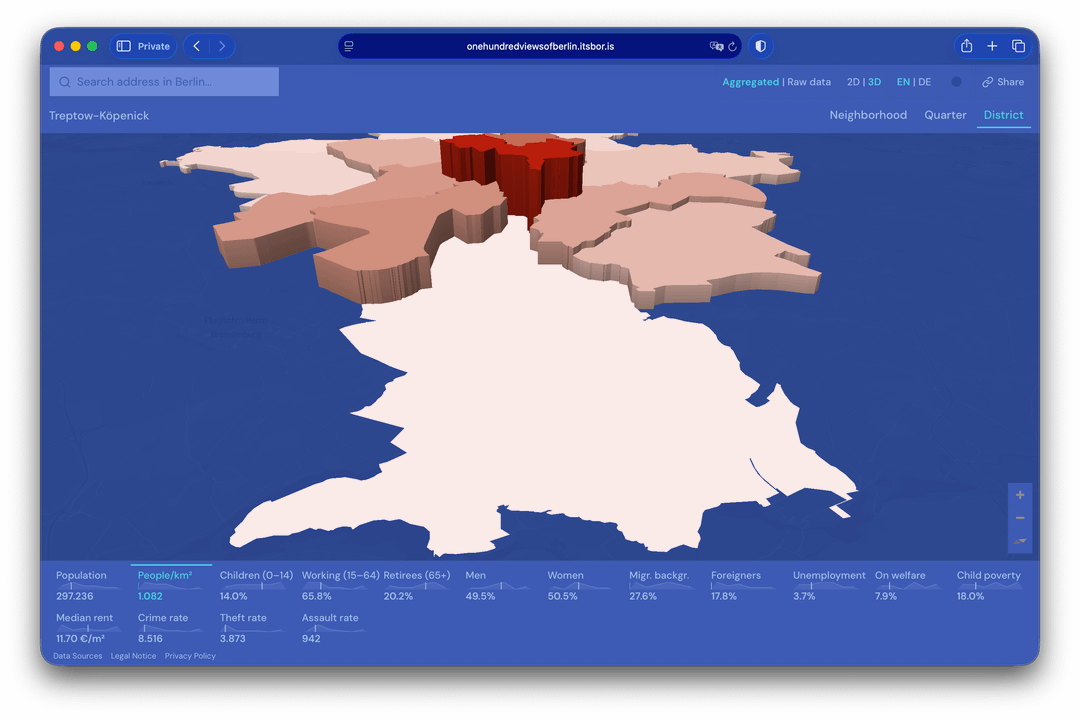The width and height of the screenshot is (1080, 719).
Task: Zoom in on the map with plus button
Action: click(x=1020, y=495)
